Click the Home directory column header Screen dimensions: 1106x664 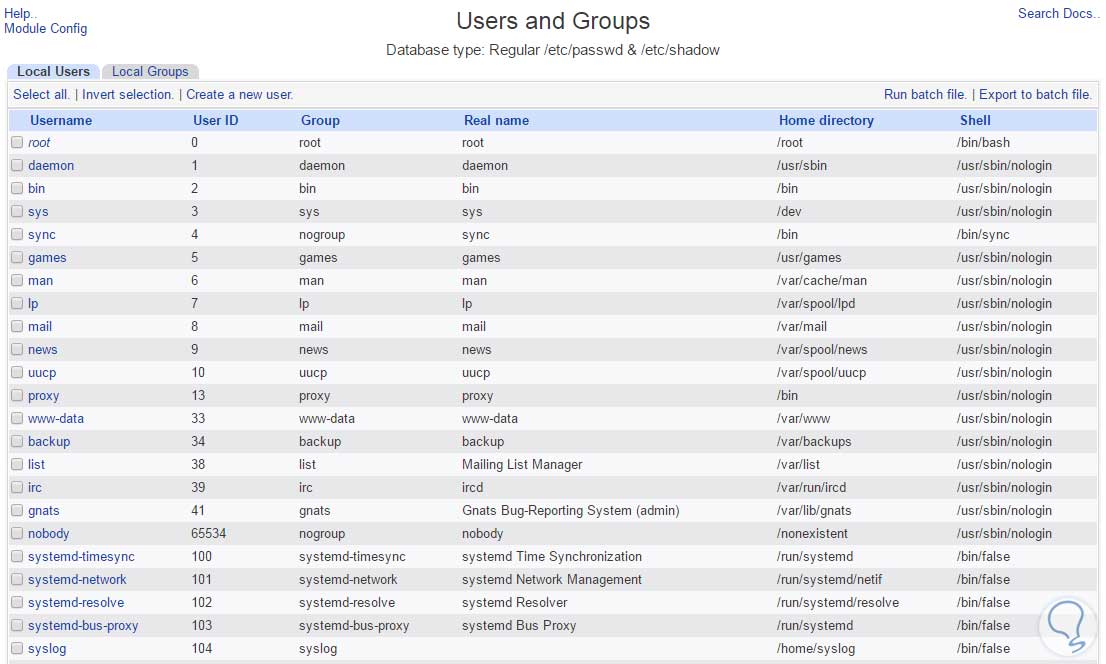click(826, 120)
